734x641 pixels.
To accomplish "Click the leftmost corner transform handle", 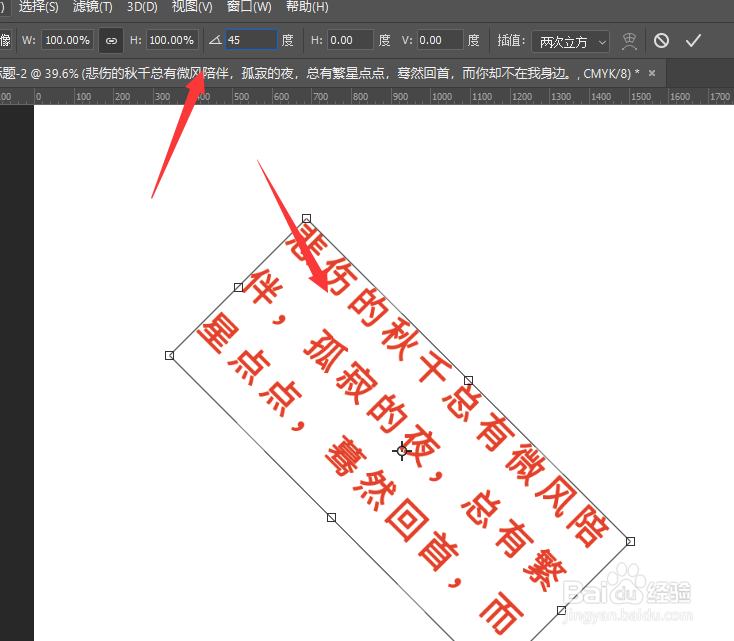I will (169, 355).
